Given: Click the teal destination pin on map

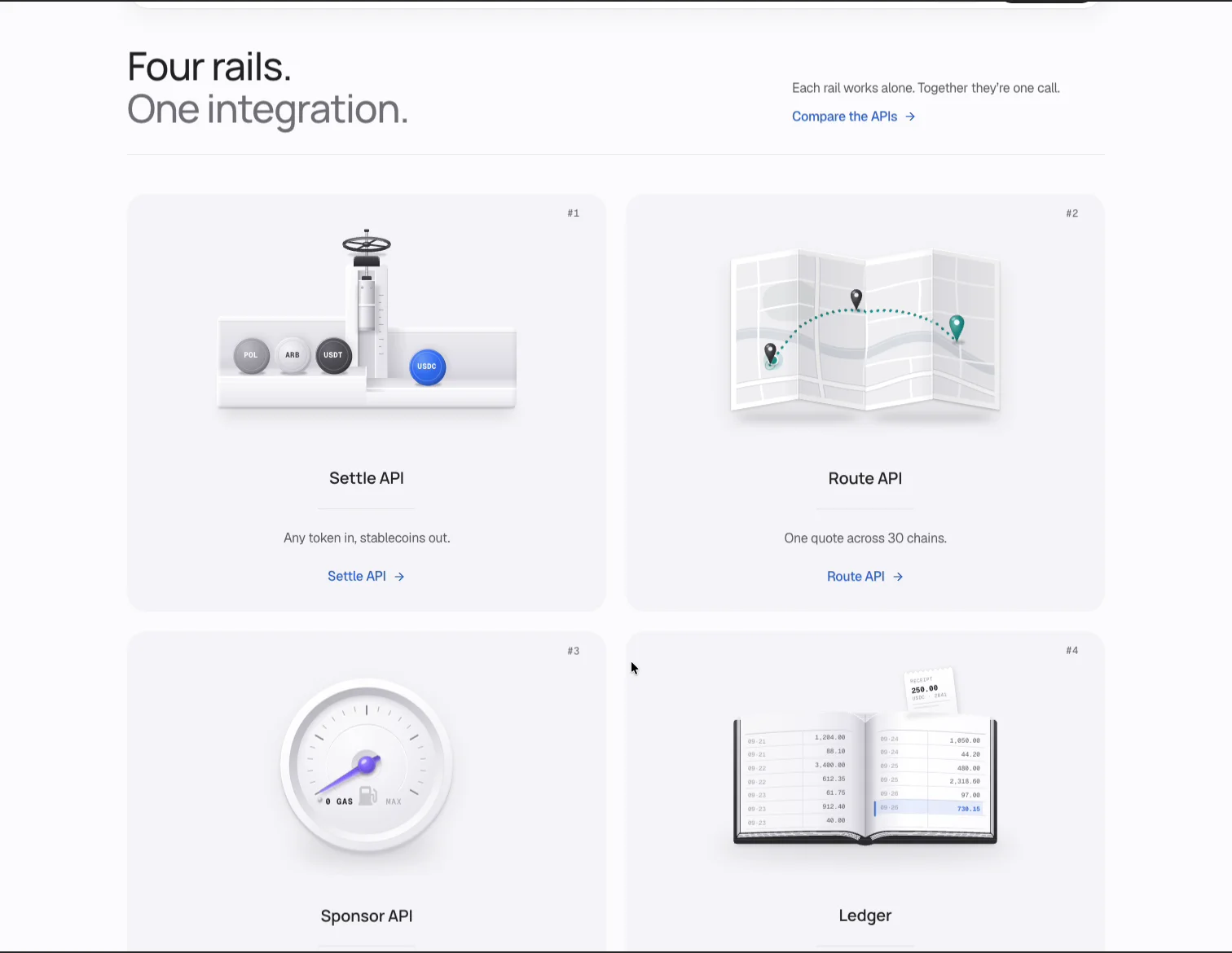Looking at the screenshot, I should (x=957, y=327).
